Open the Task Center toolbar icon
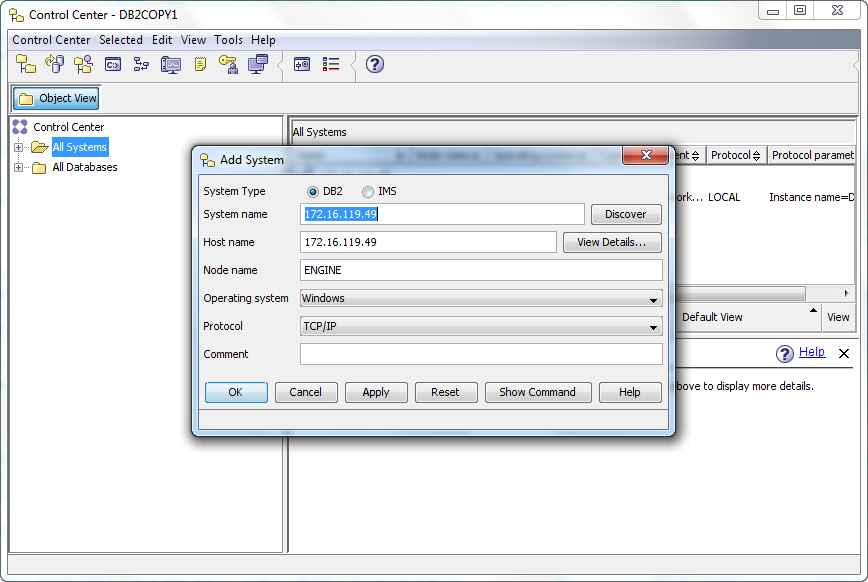 click(141, 64)
